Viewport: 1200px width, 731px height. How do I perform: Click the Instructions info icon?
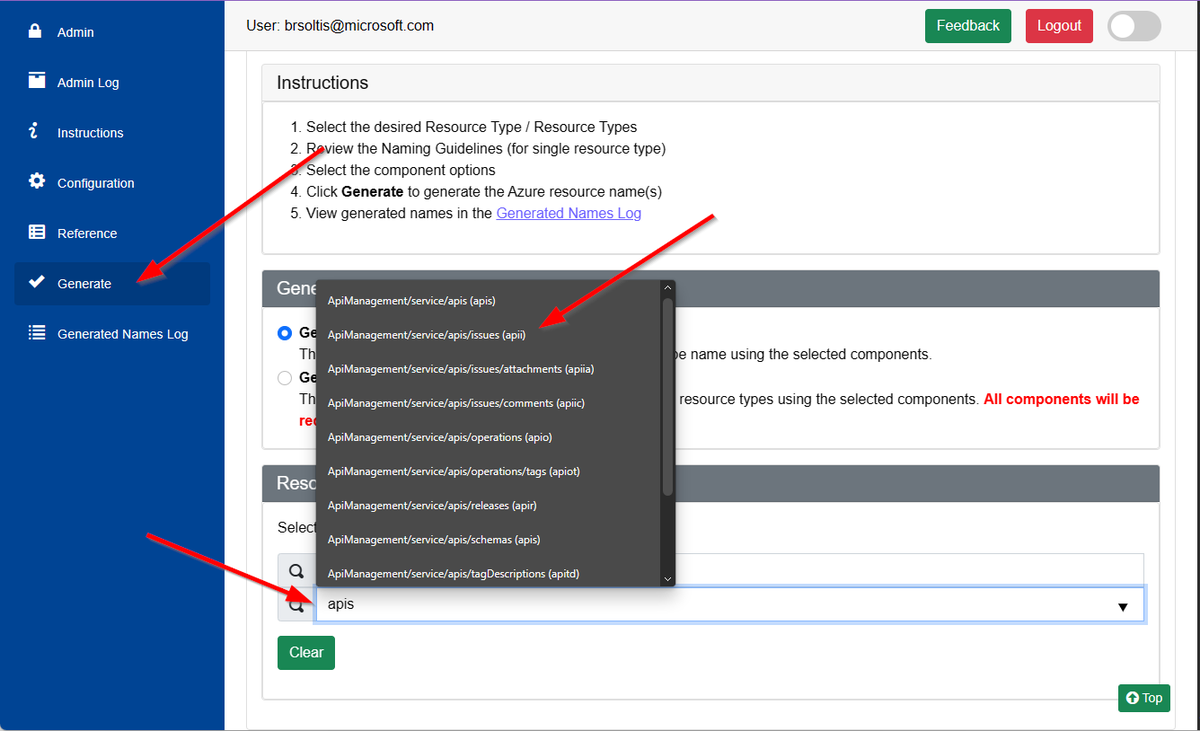(x=34, y=131)
